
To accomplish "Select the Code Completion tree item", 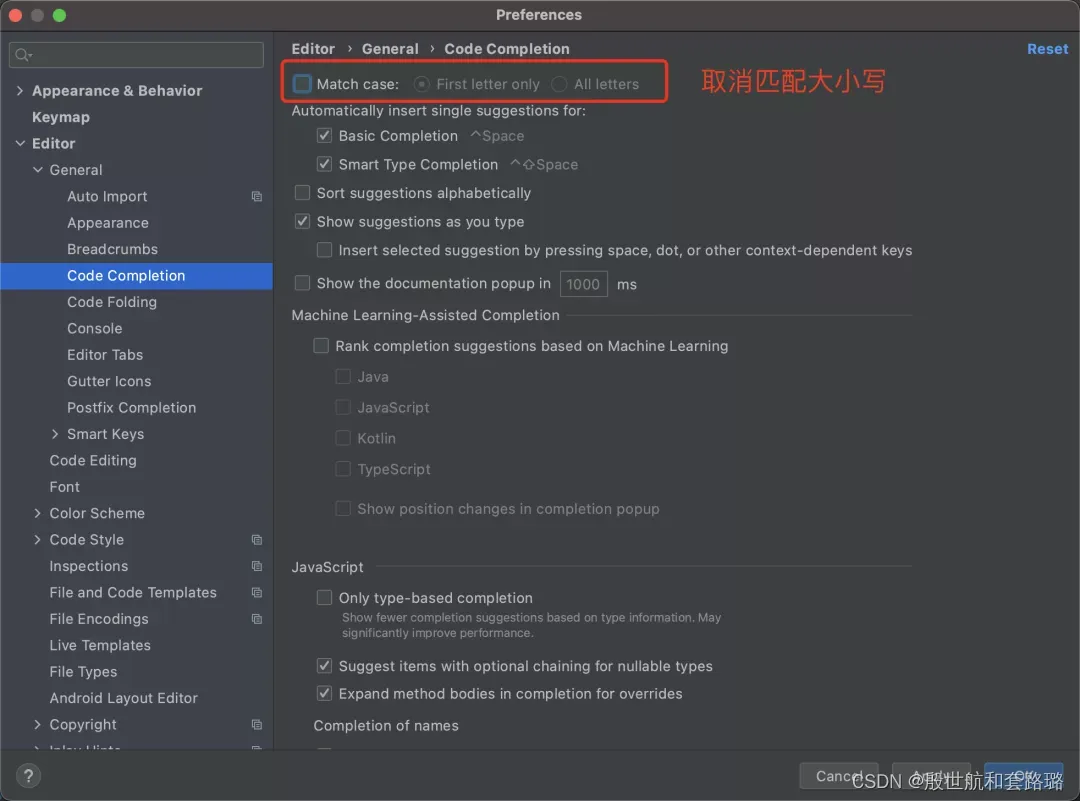I will pos(136,275).
